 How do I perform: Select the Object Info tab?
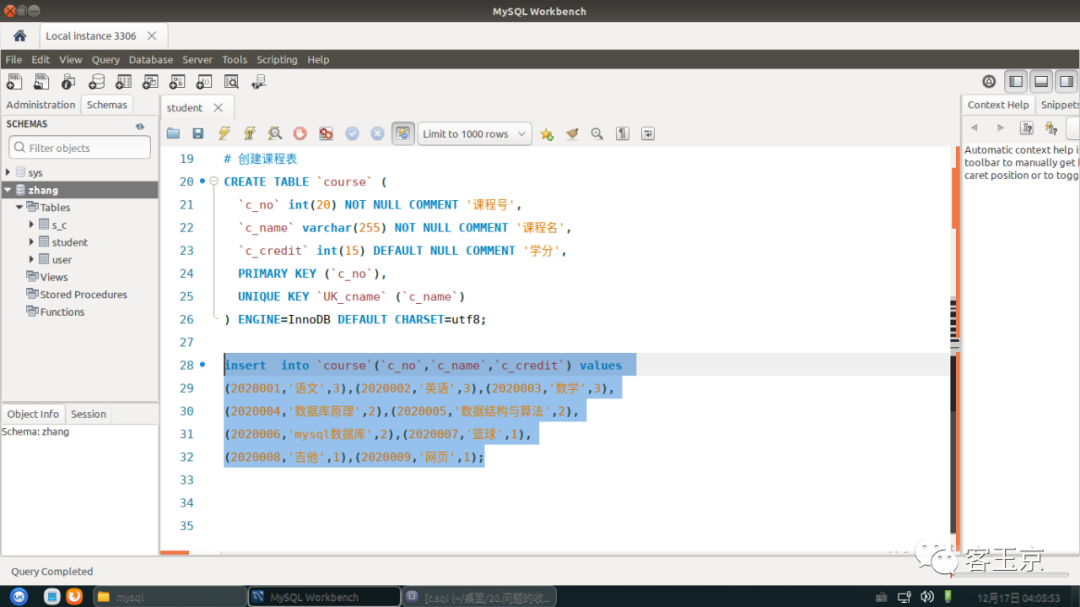point(33,414)
